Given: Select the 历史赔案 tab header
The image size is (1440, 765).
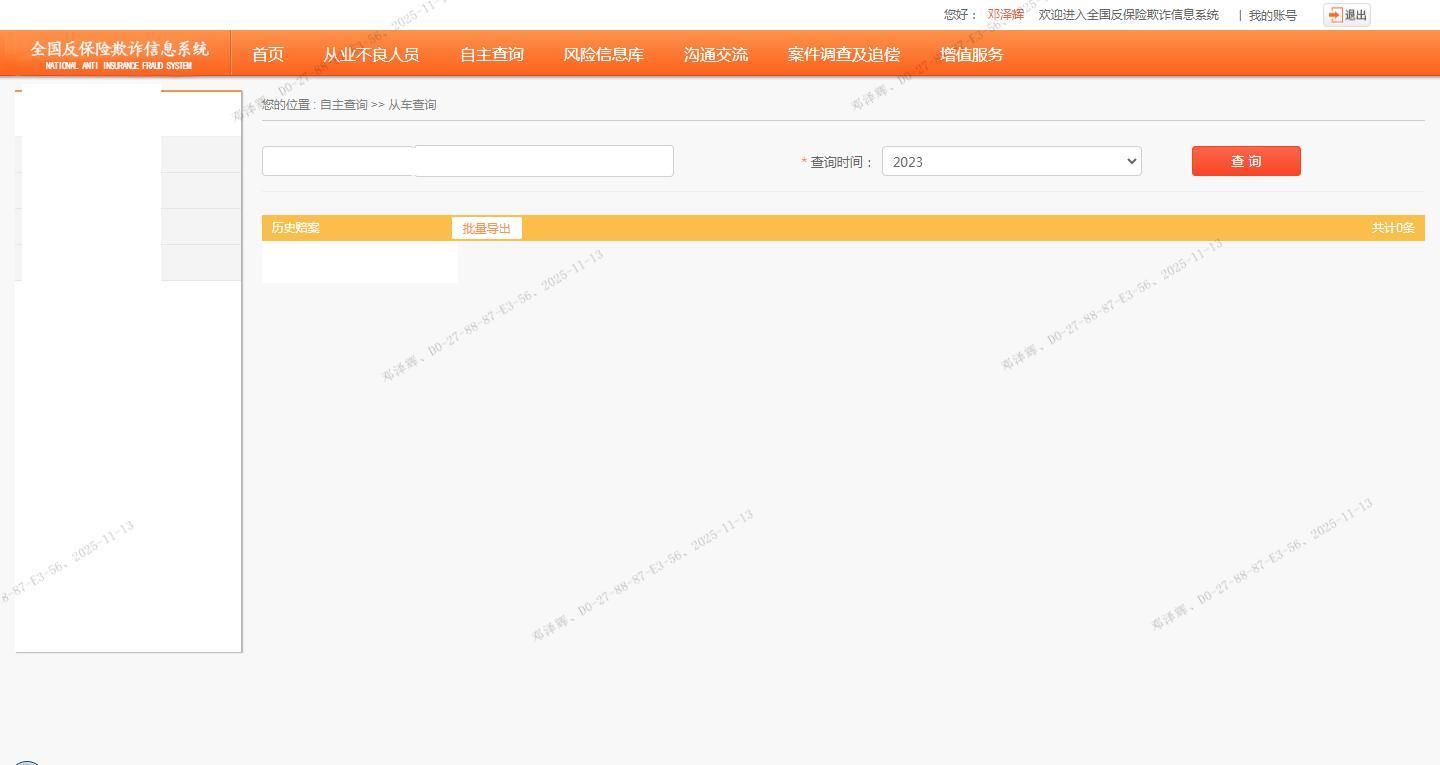Looking at the screenshot, I should pos(296,228).
